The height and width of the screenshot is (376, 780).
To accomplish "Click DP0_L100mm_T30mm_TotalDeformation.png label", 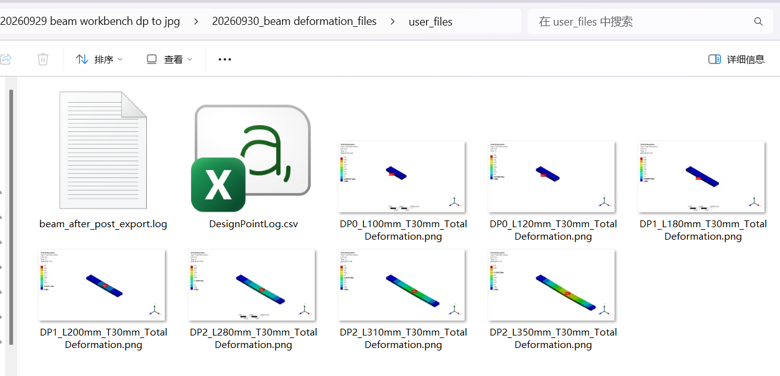I will point(403,230).
